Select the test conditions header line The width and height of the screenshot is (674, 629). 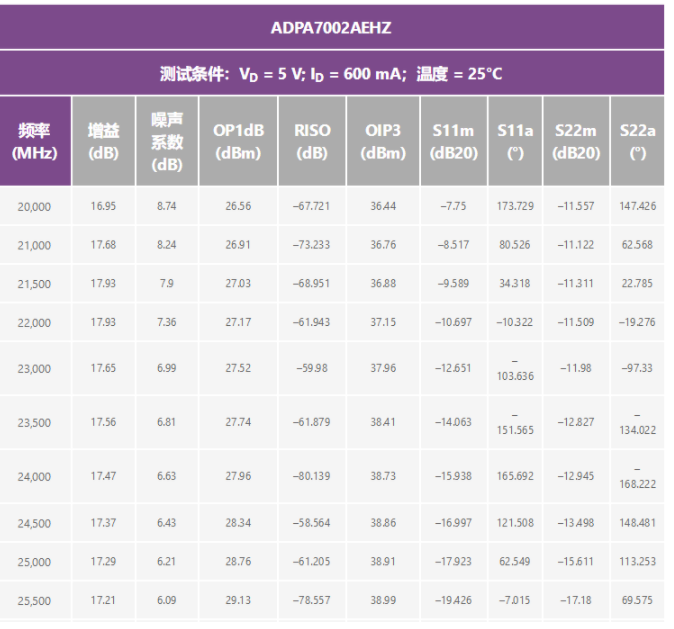pyautogui.click(x=331, y=74)
